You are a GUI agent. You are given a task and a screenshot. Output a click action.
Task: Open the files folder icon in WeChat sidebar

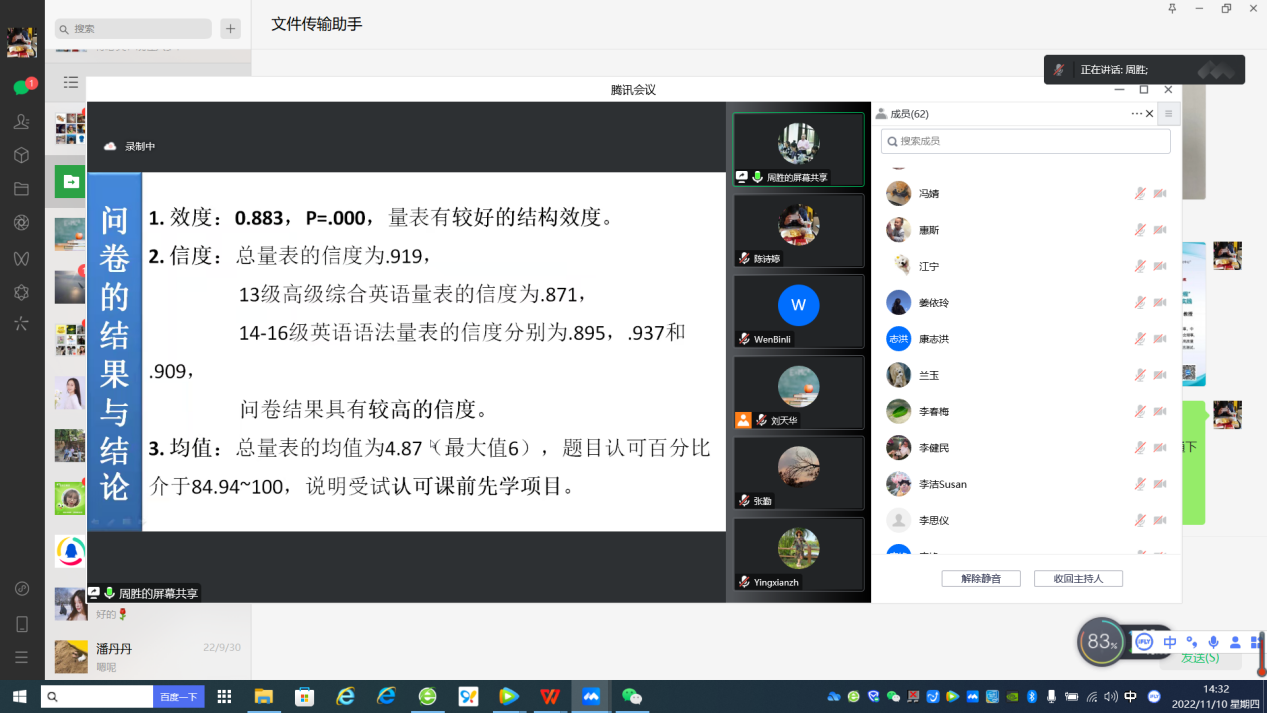click(x=21, y=189)
